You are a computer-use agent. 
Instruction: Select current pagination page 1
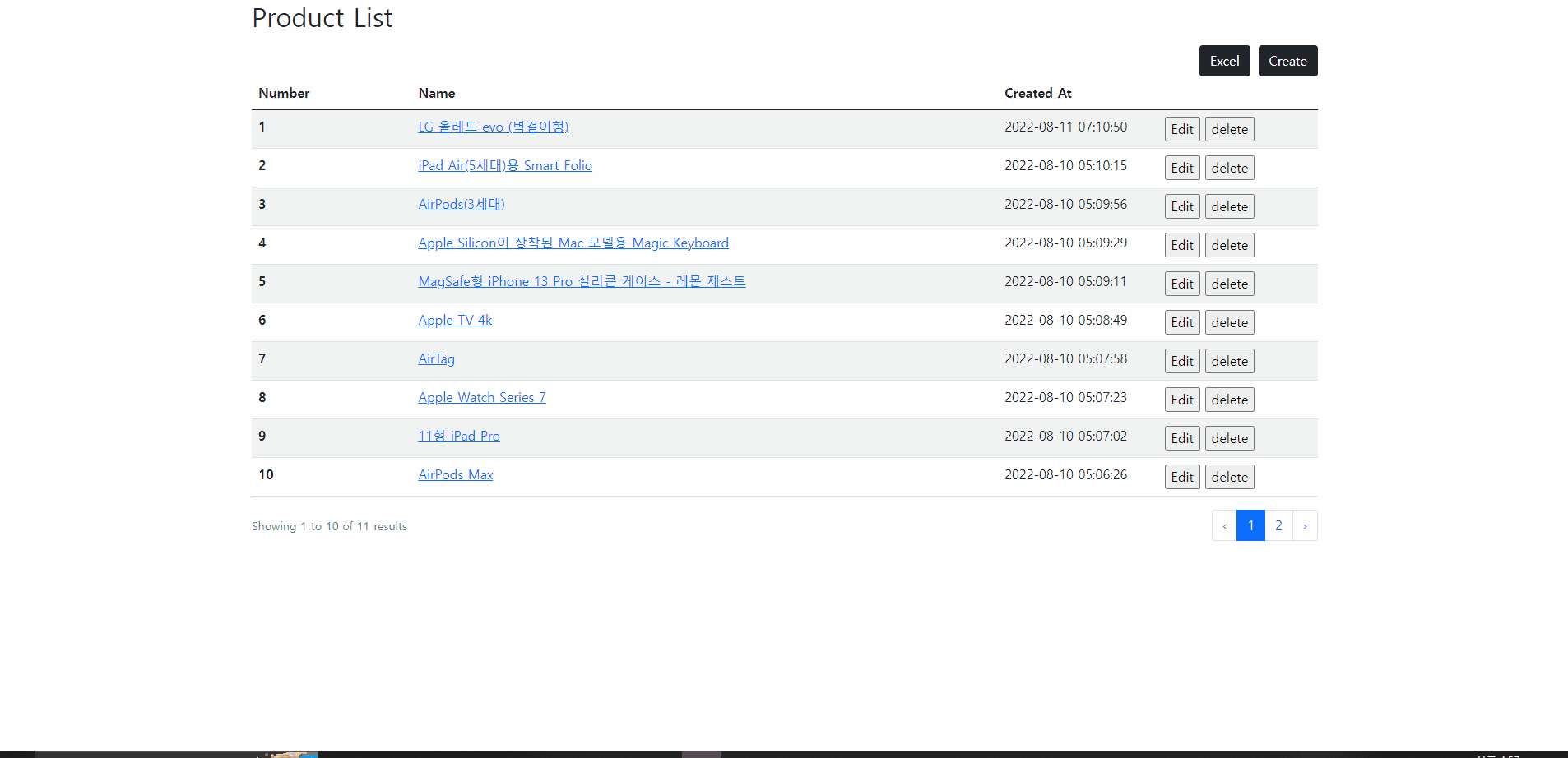[1250, 525]
